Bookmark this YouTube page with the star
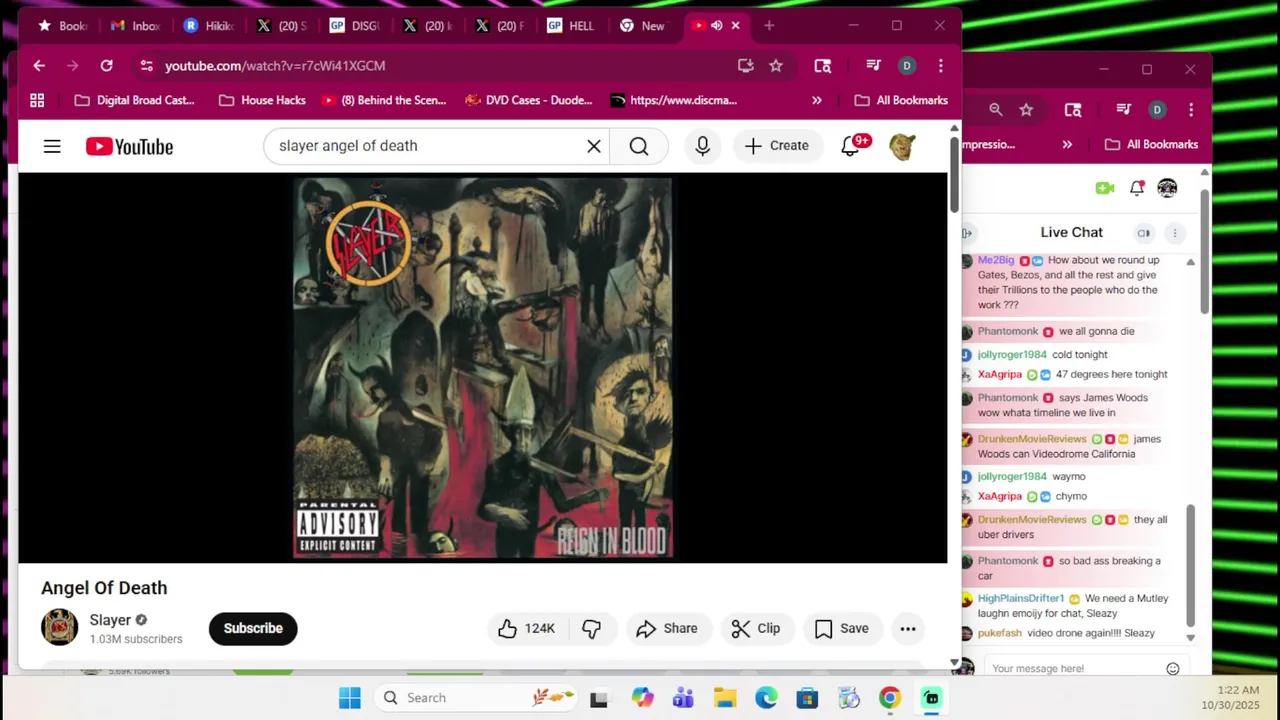The width and height of the screenshot is (1280, 720). coord(776,65)
